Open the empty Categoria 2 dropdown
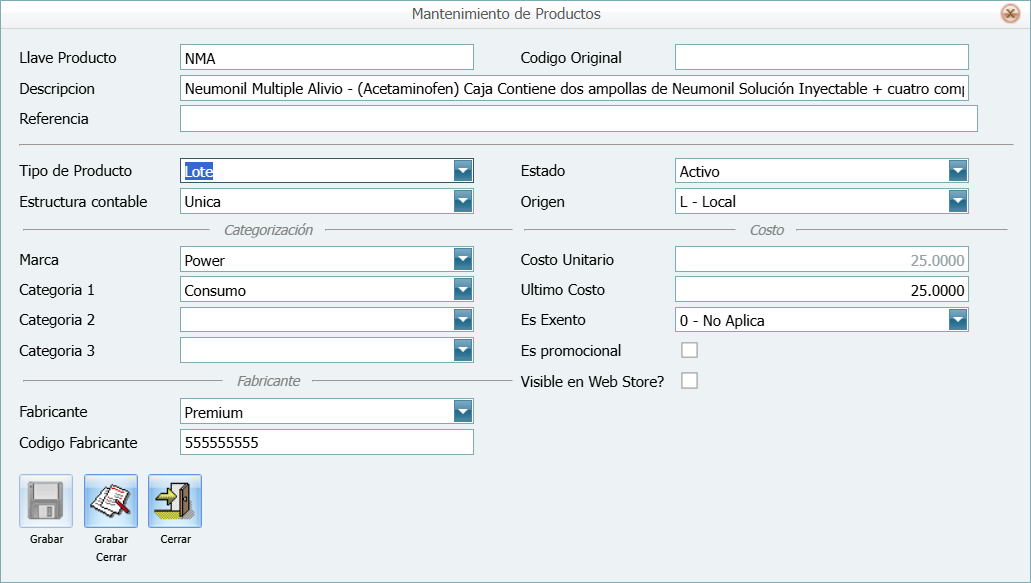 pyautogui.click(x=462, y=320)
